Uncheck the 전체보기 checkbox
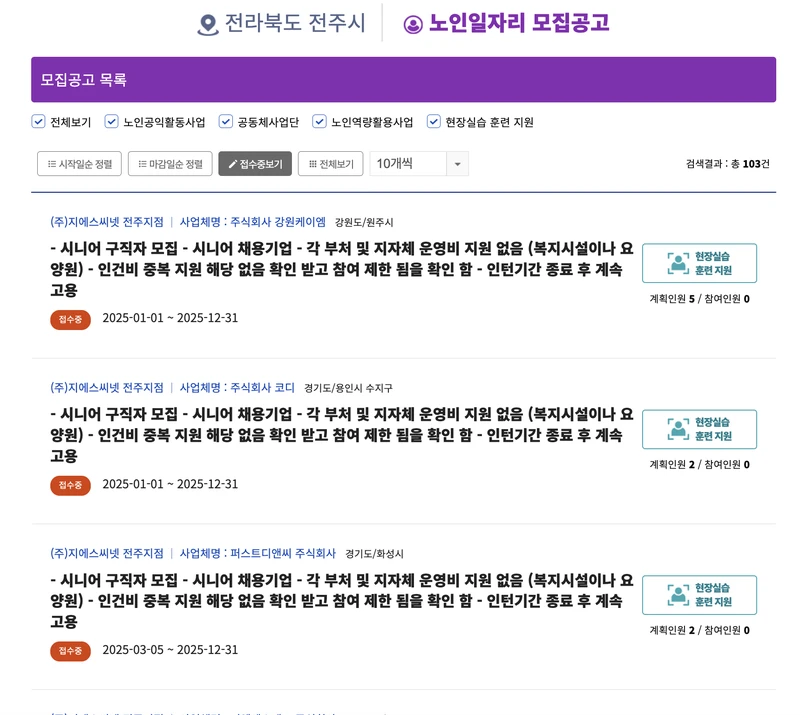 (x=37, y=121)
